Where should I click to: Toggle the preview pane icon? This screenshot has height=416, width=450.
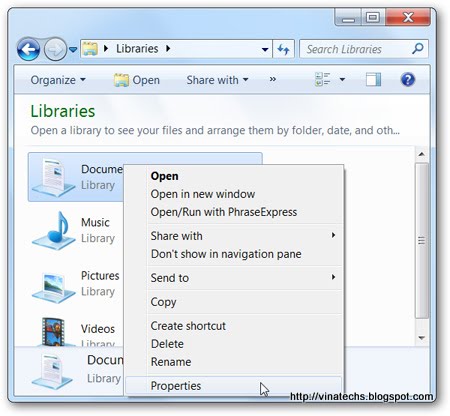tap(373, 80)
